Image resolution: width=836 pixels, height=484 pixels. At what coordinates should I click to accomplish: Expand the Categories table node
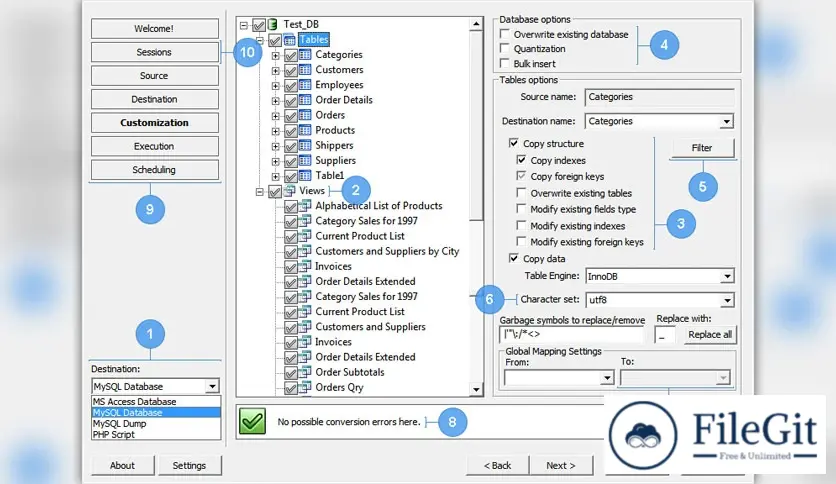coord(275,55)
